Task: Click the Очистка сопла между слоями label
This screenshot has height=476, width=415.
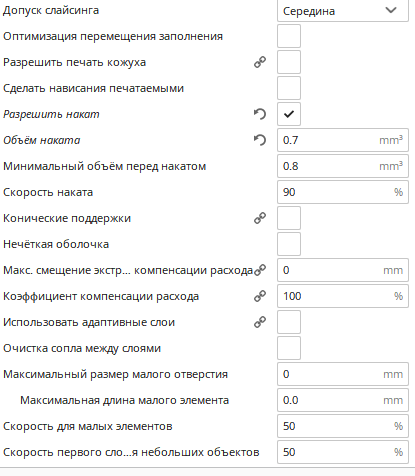Action: pos(82,349)
